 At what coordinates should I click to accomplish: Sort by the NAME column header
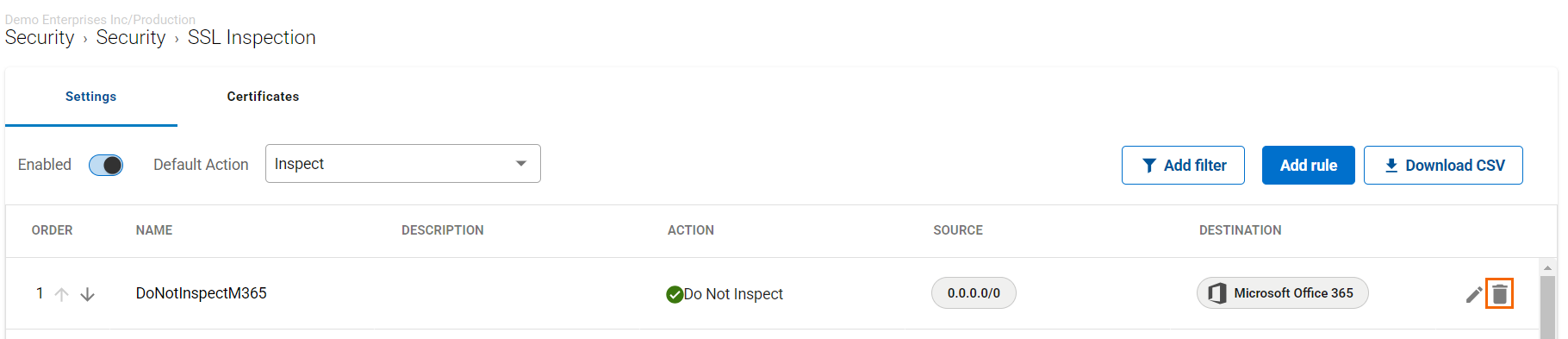pos(154,230)
